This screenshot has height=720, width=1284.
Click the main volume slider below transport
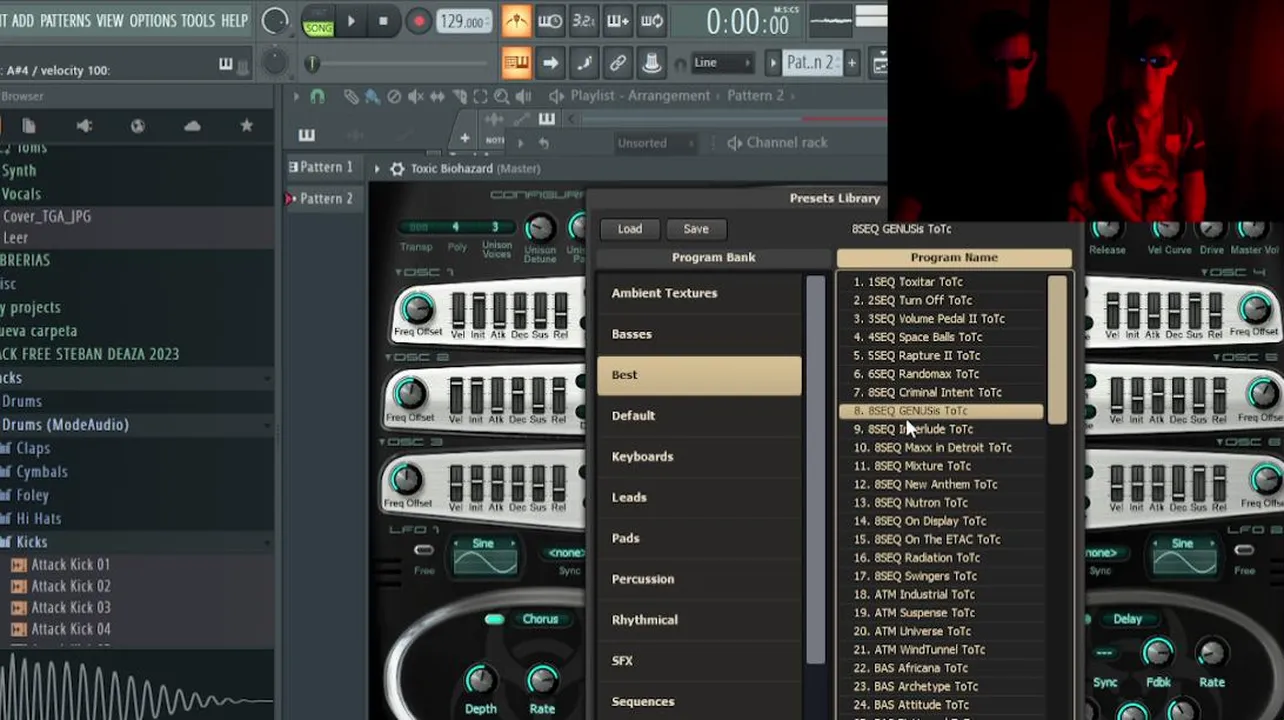(400, 64)
